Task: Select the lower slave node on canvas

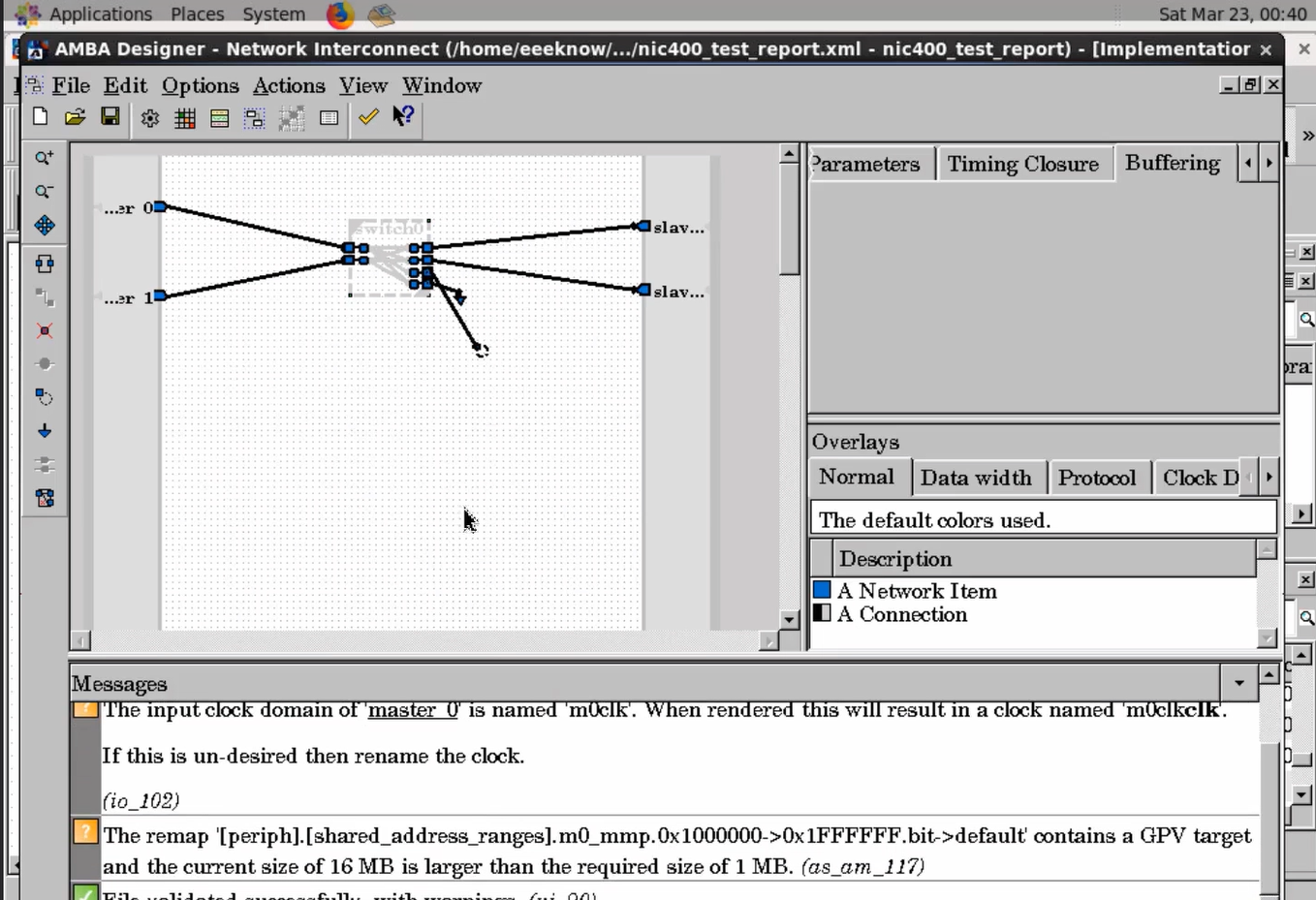Action: coord(643,290)
